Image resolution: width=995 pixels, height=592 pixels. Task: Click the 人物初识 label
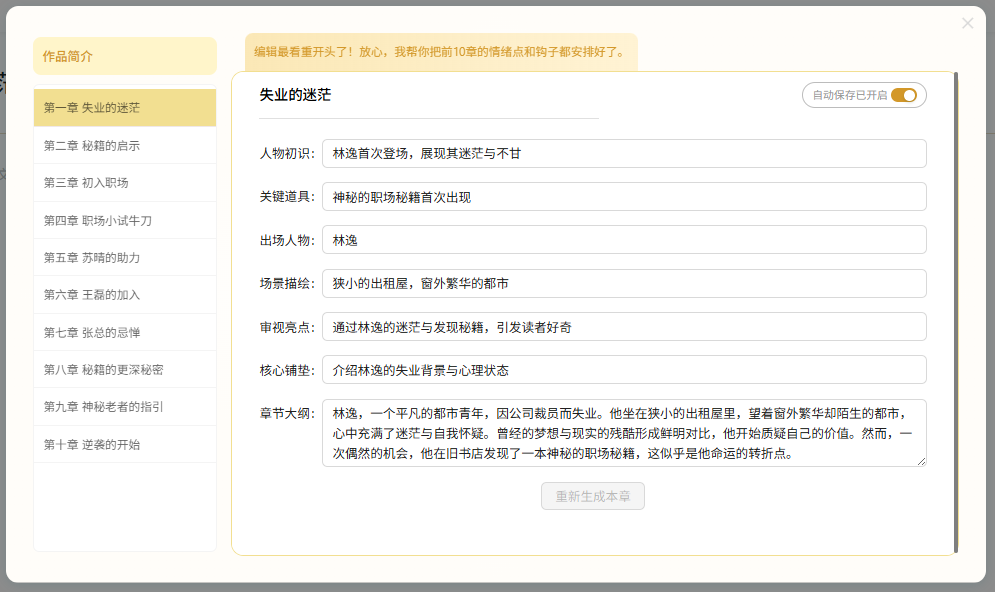287,154
